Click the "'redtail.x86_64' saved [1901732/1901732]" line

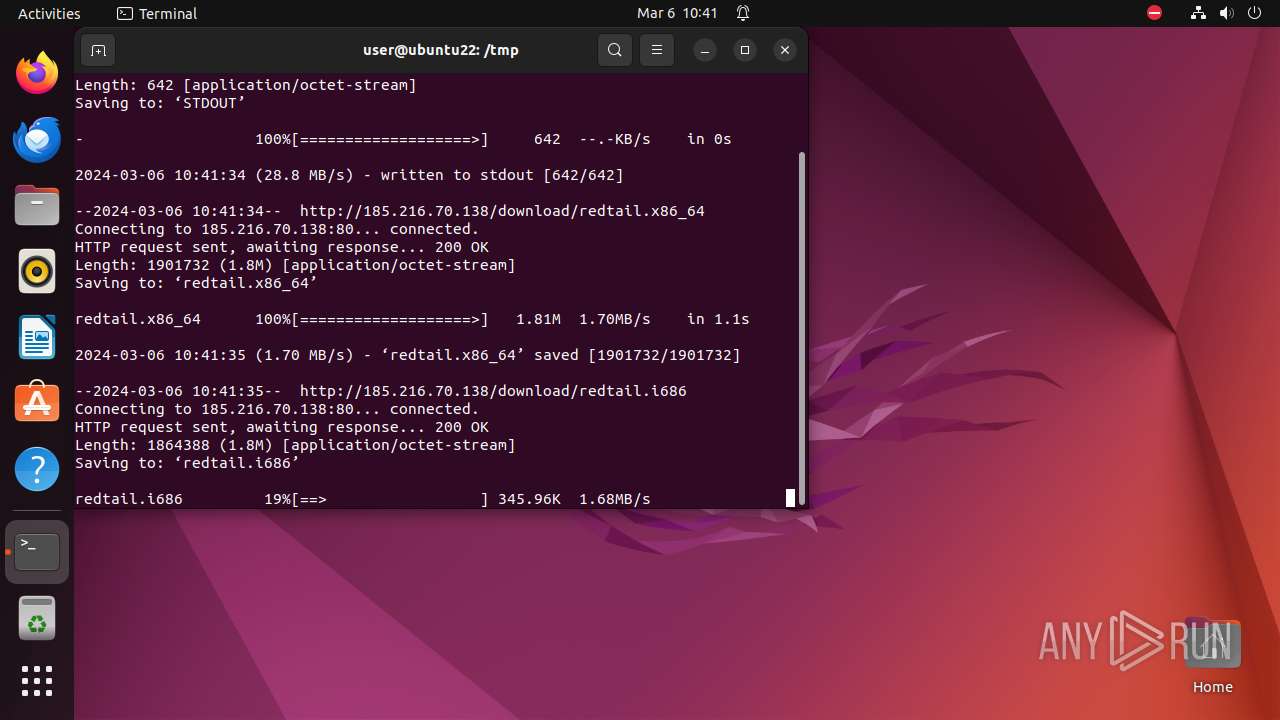(x=561, y=355)
